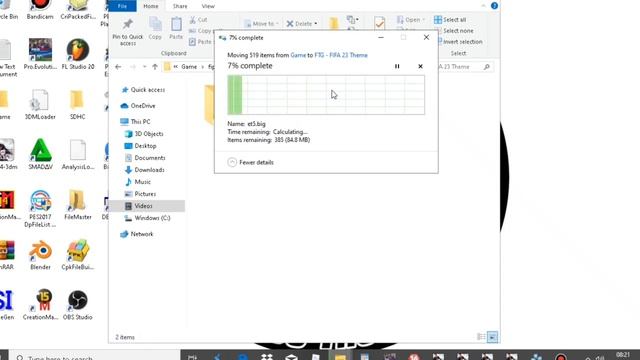Select This PC in navigation pane

click(136, 122)
